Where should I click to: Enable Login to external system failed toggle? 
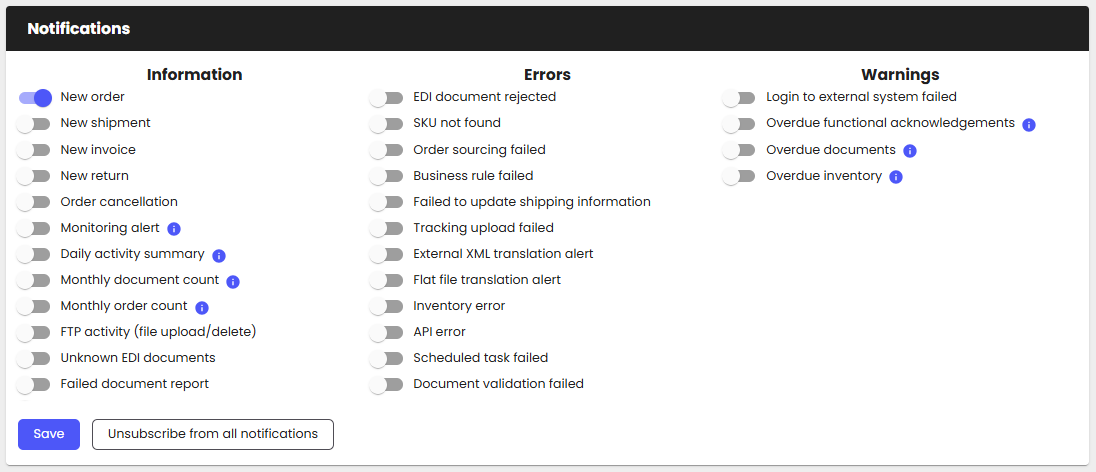click(739, 98)
